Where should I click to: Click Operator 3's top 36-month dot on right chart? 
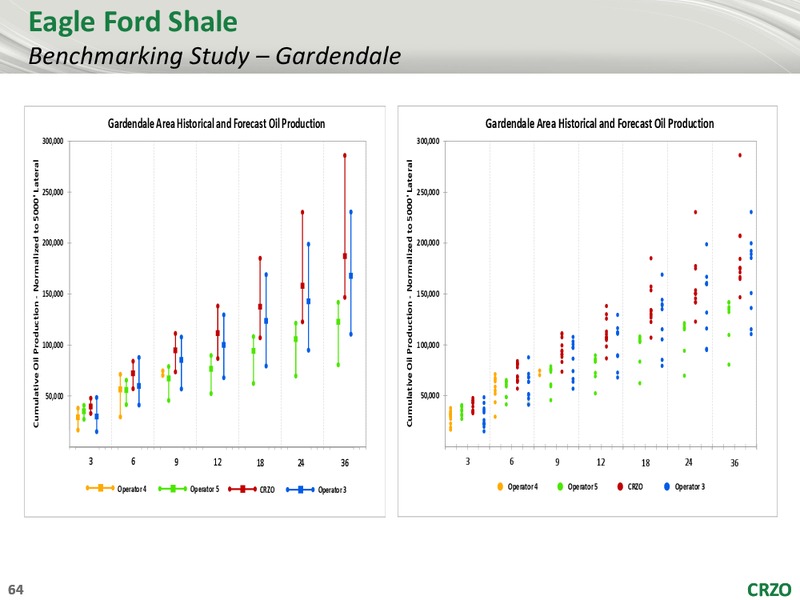point(751,212)
